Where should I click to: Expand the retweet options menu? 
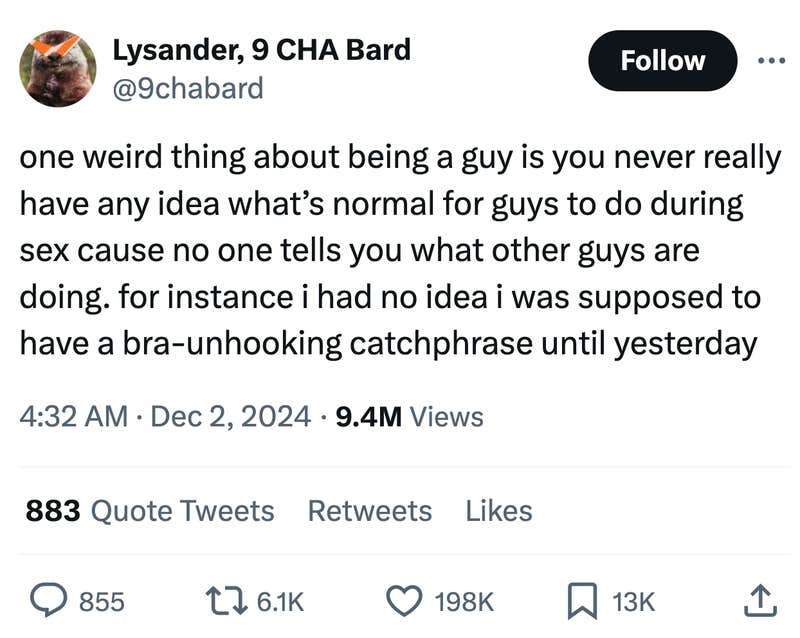pos(225,602)
